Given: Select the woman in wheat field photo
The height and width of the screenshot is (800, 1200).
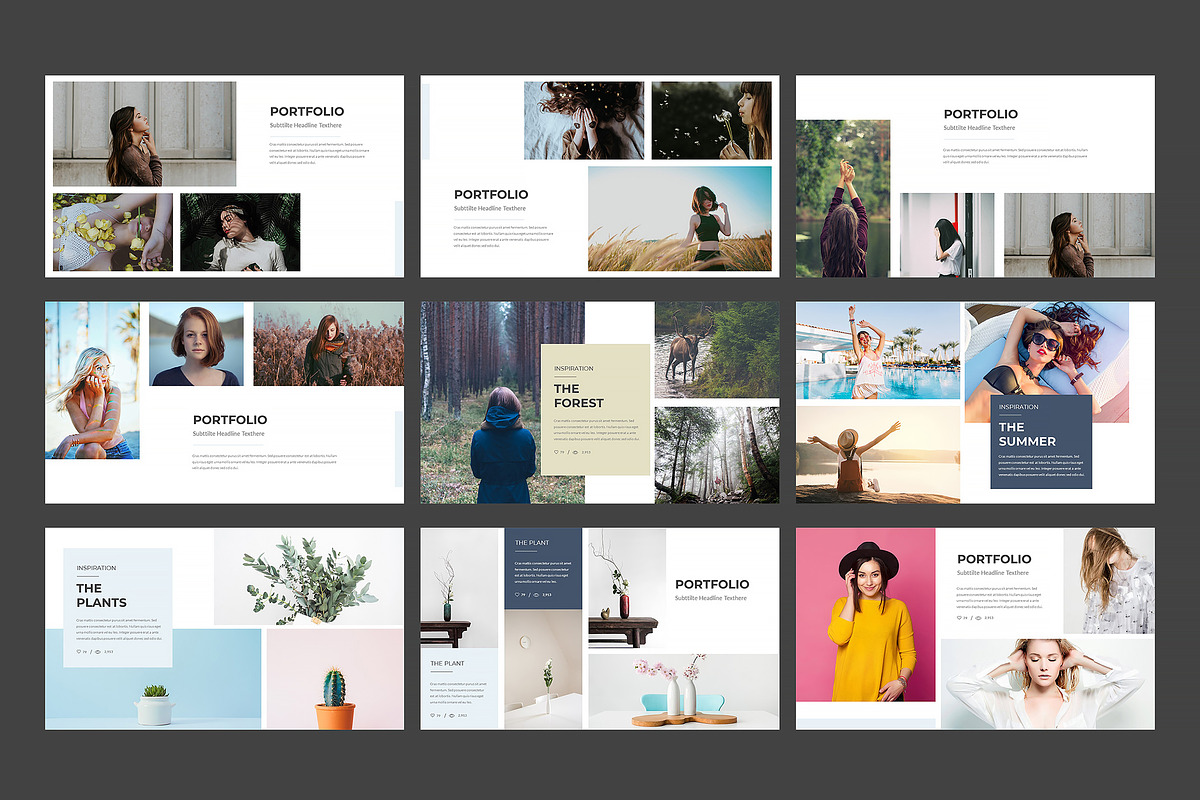Looking at the screenshot, I should (680, 219).
